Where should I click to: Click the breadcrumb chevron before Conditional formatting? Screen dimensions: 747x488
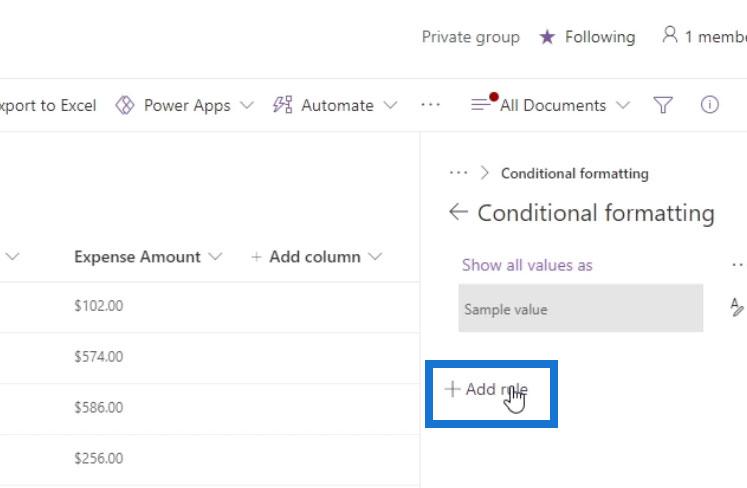(485, 173)
